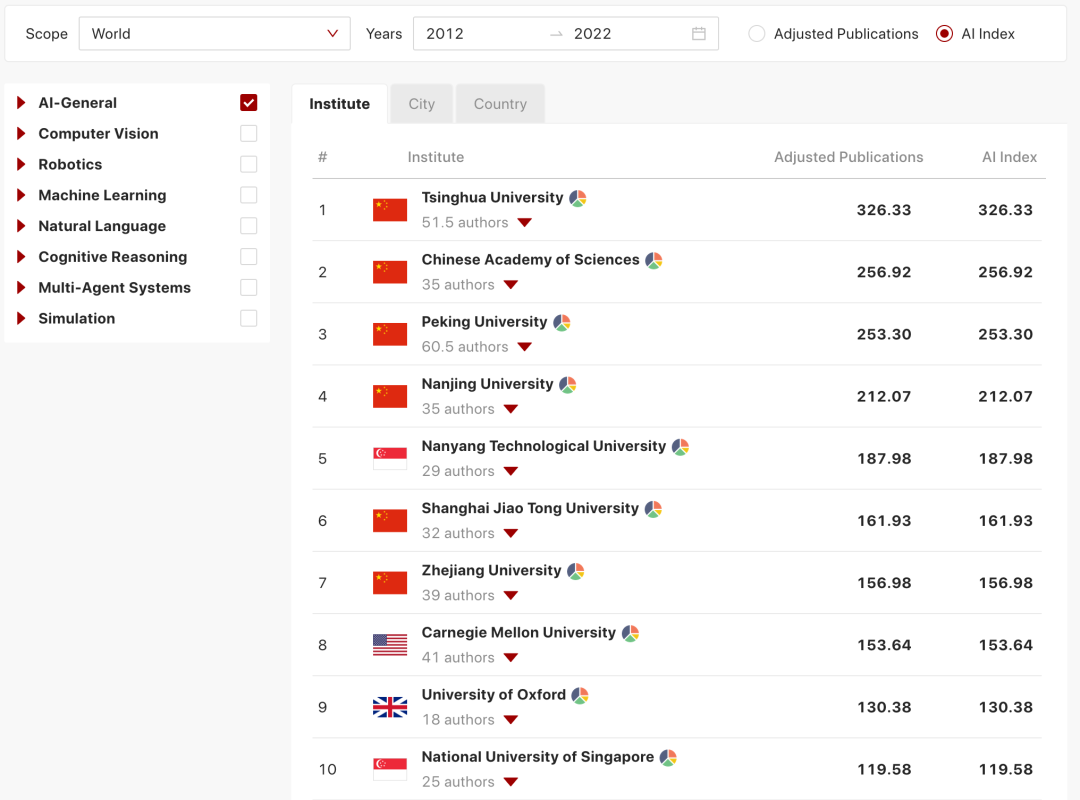Click UK flag beside University of Oxford
Screen dimensions: 1080x800
tap(390, 707)
